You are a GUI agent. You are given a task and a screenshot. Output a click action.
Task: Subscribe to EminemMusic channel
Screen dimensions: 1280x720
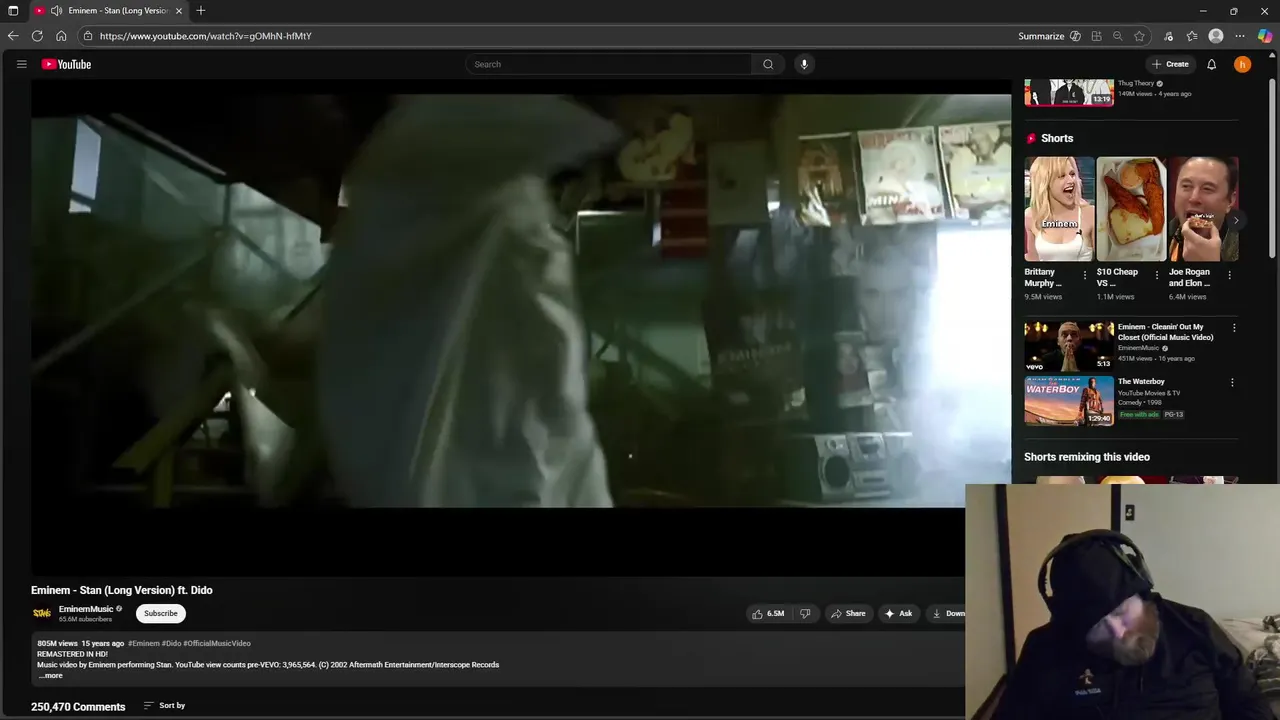(x=160, y=613)
